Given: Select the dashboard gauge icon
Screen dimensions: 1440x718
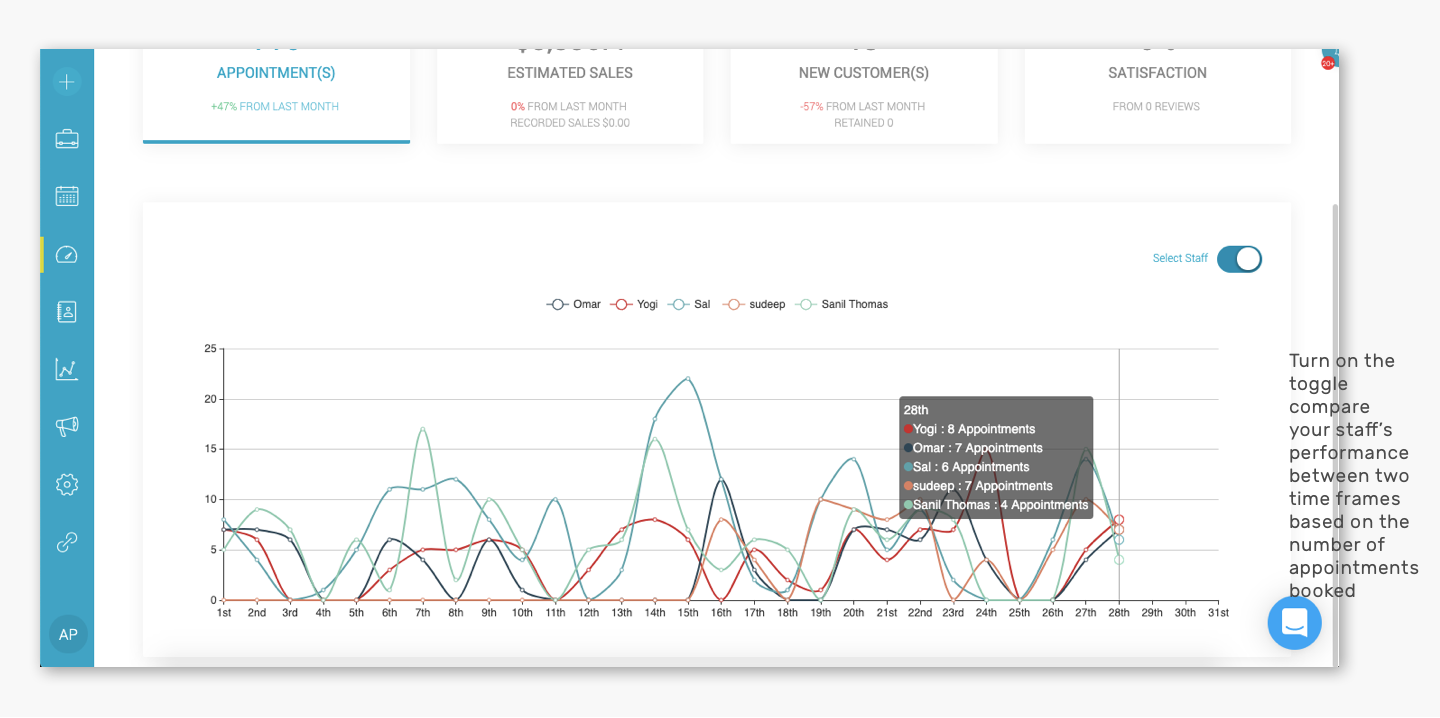Looking at the screenshot, I should (x=67, y=254).
